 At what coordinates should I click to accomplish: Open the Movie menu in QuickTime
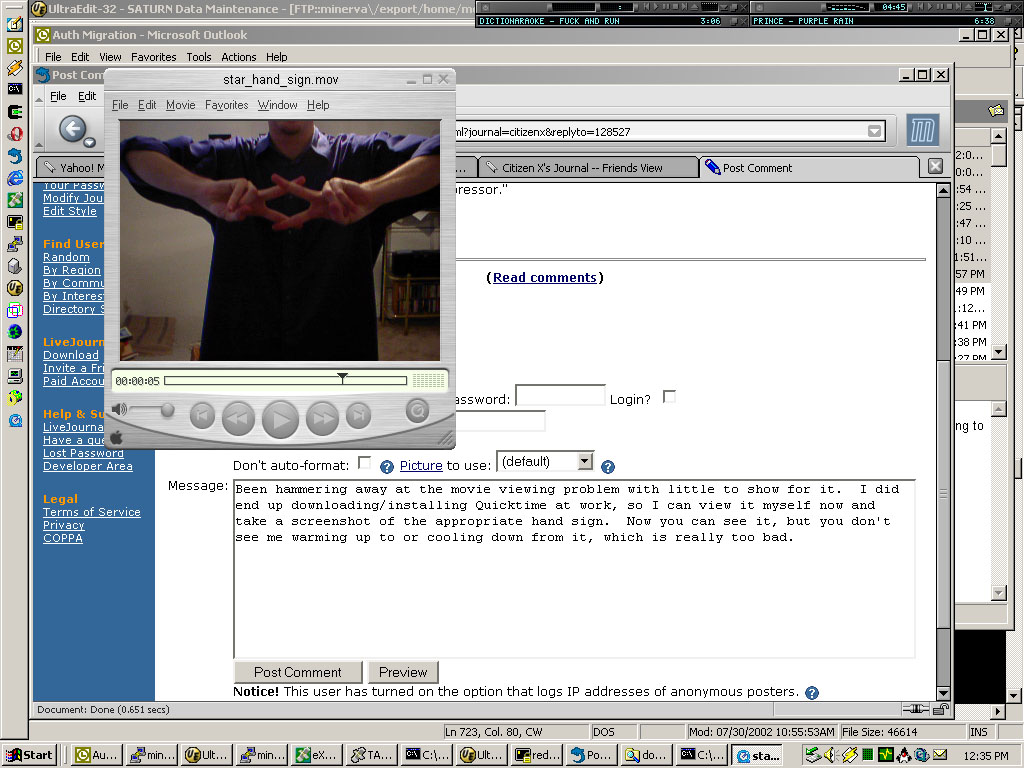[x=181, y=105]
